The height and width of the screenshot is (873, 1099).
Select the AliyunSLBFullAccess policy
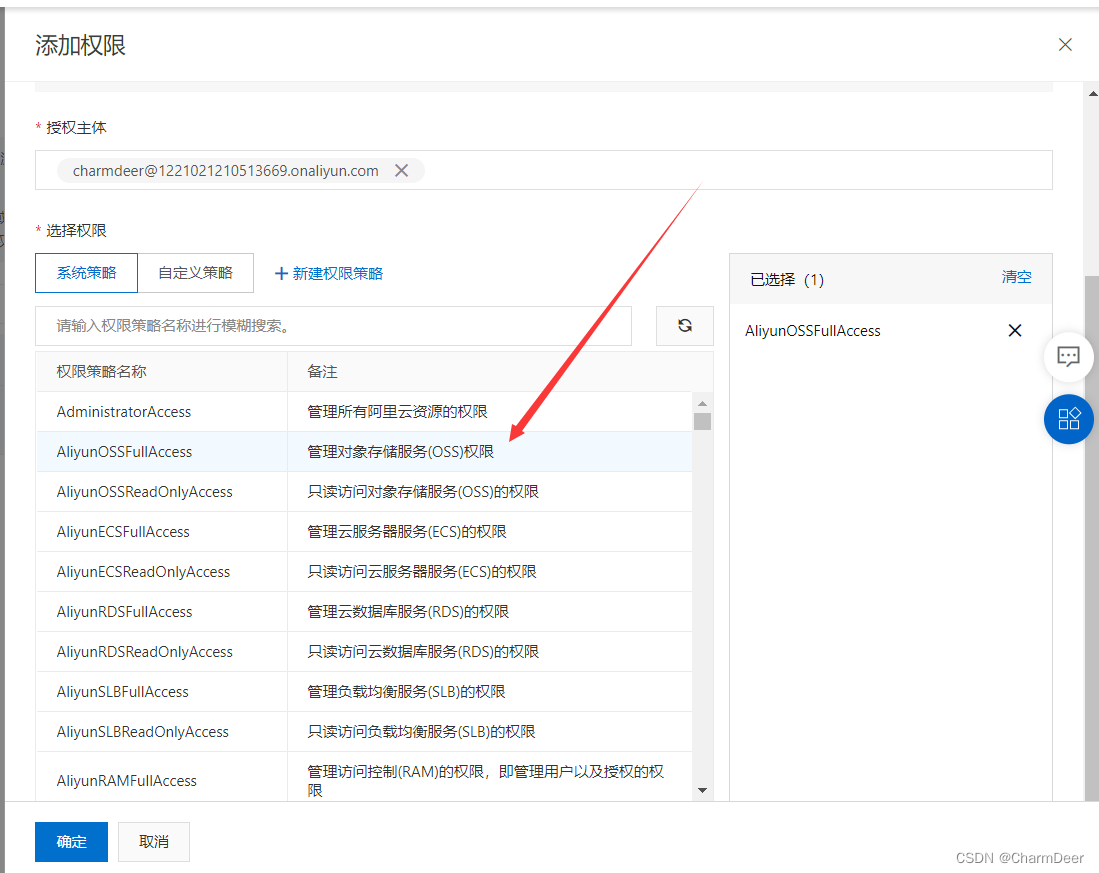[x=364, y=691]
